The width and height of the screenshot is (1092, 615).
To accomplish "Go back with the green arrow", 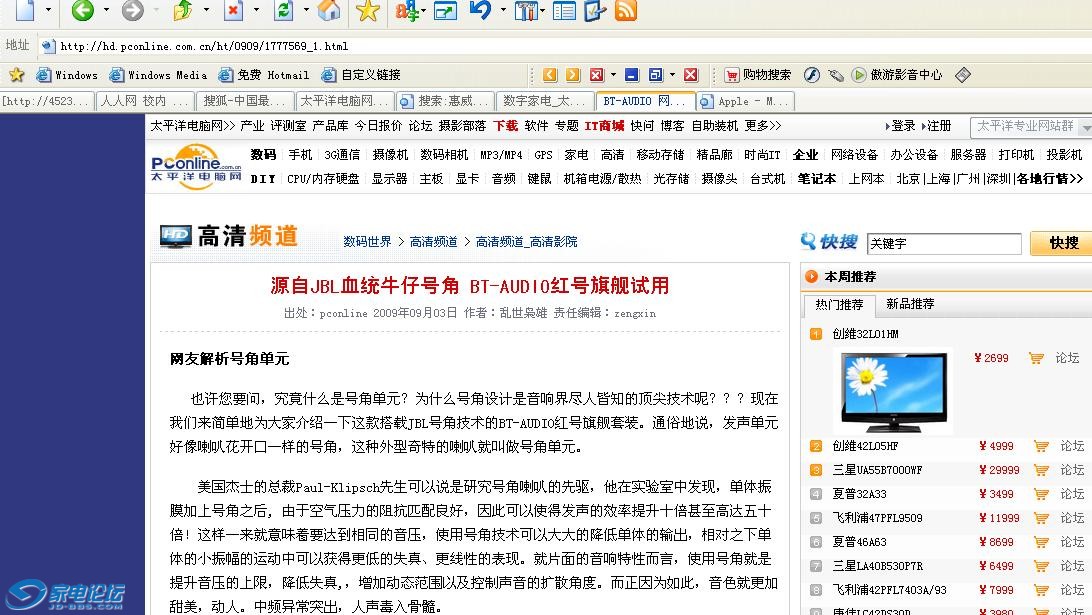I will (x=83, y=10).
